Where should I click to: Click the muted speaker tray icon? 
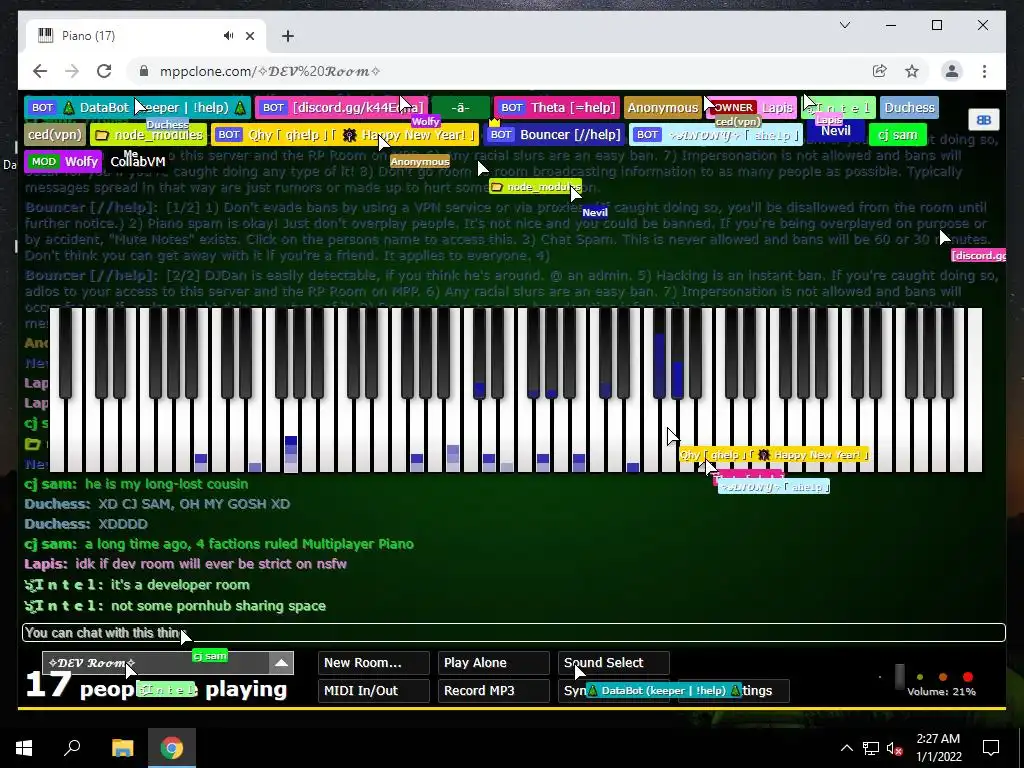pos(895,748)
